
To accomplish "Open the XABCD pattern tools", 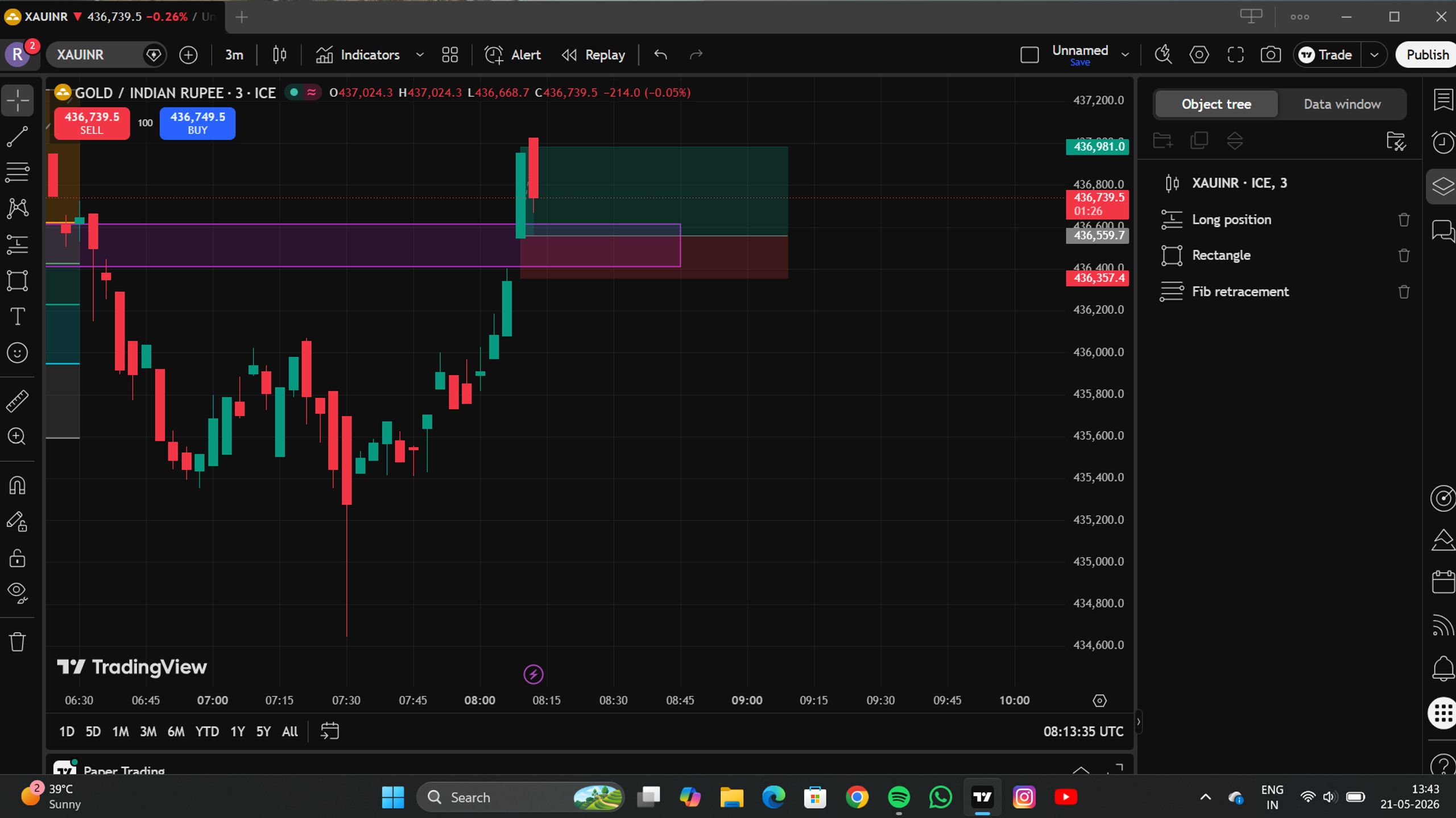I will 18,208.
